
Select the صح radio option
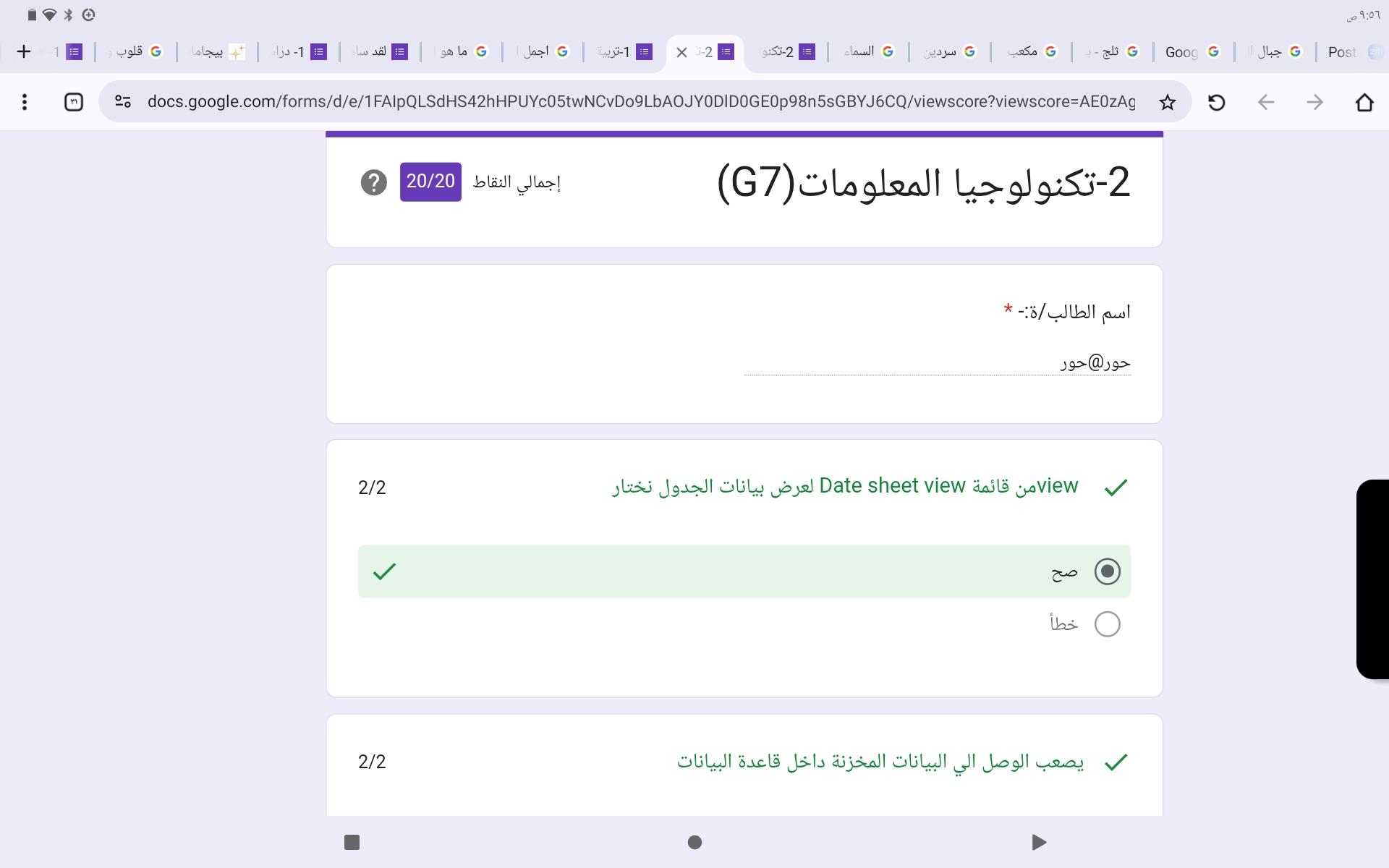[x=1107, y=571]
